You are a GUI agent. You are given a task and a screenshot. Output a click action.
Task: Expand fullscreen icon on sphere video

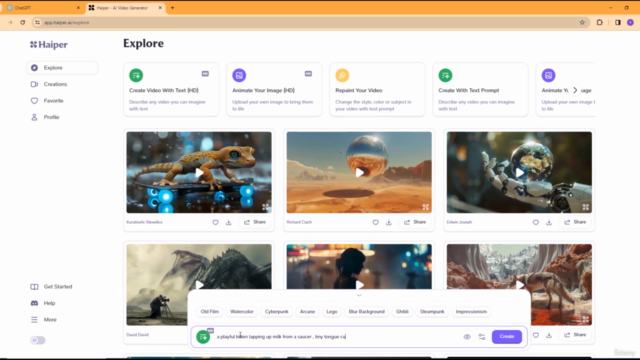tap(425, 207)
